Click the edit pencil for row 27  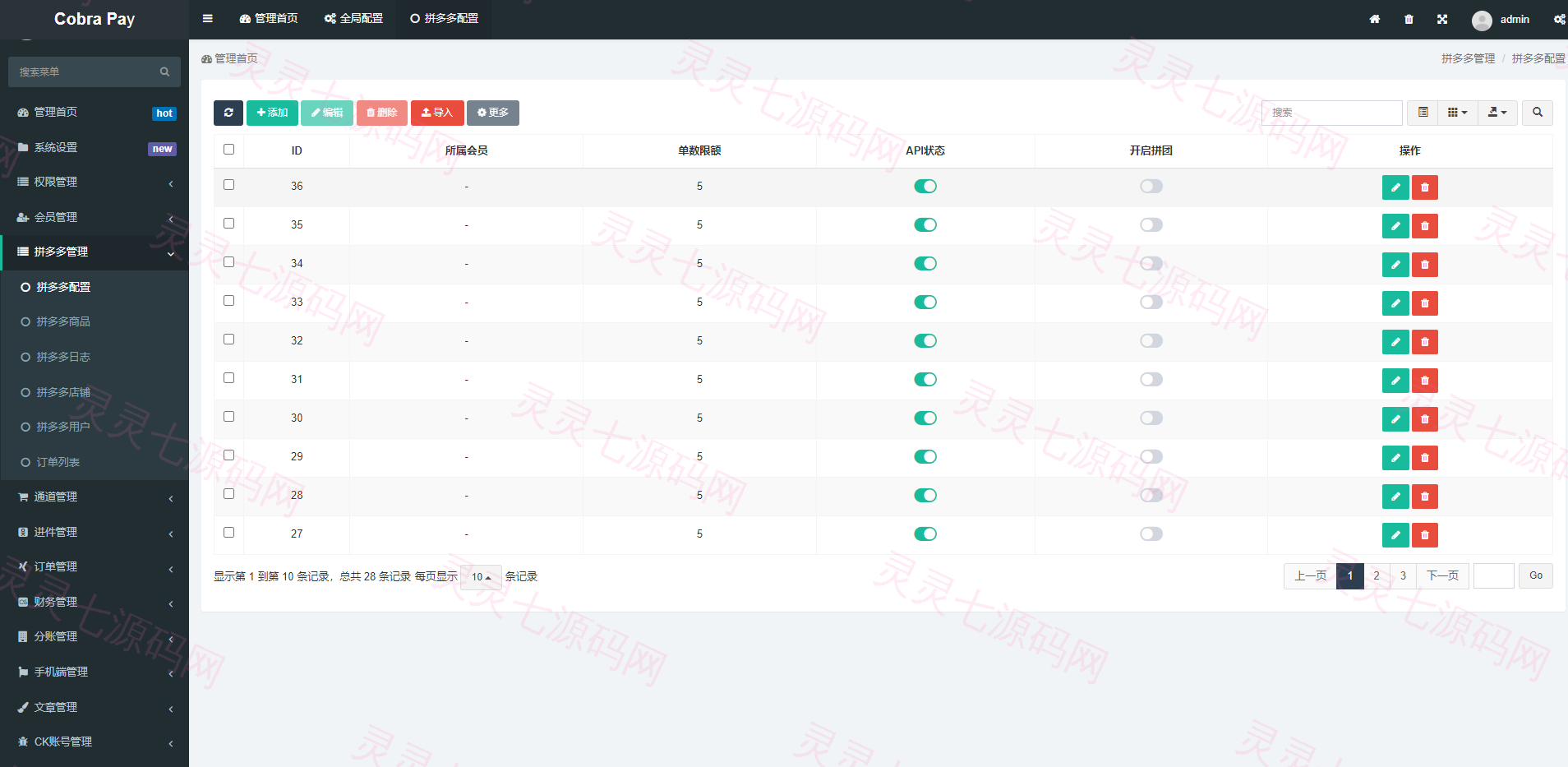click(x=1395, y=535)
